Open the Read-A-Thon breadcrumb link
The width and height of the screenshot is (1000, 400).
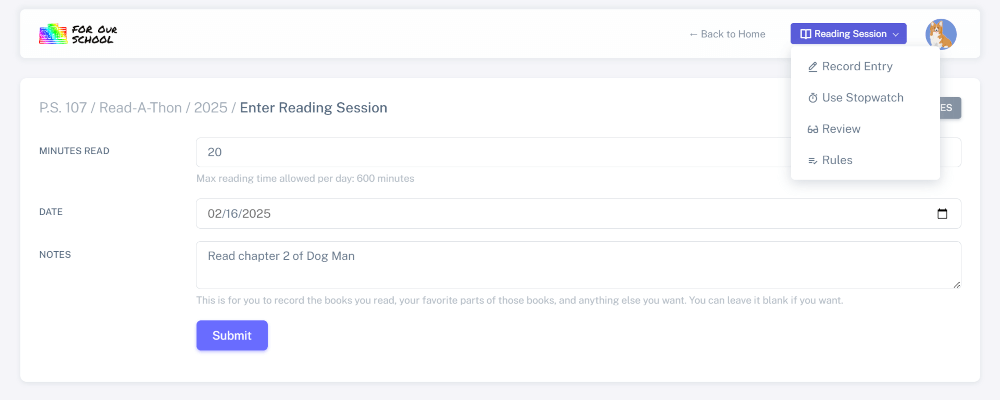tap(140, 108)
